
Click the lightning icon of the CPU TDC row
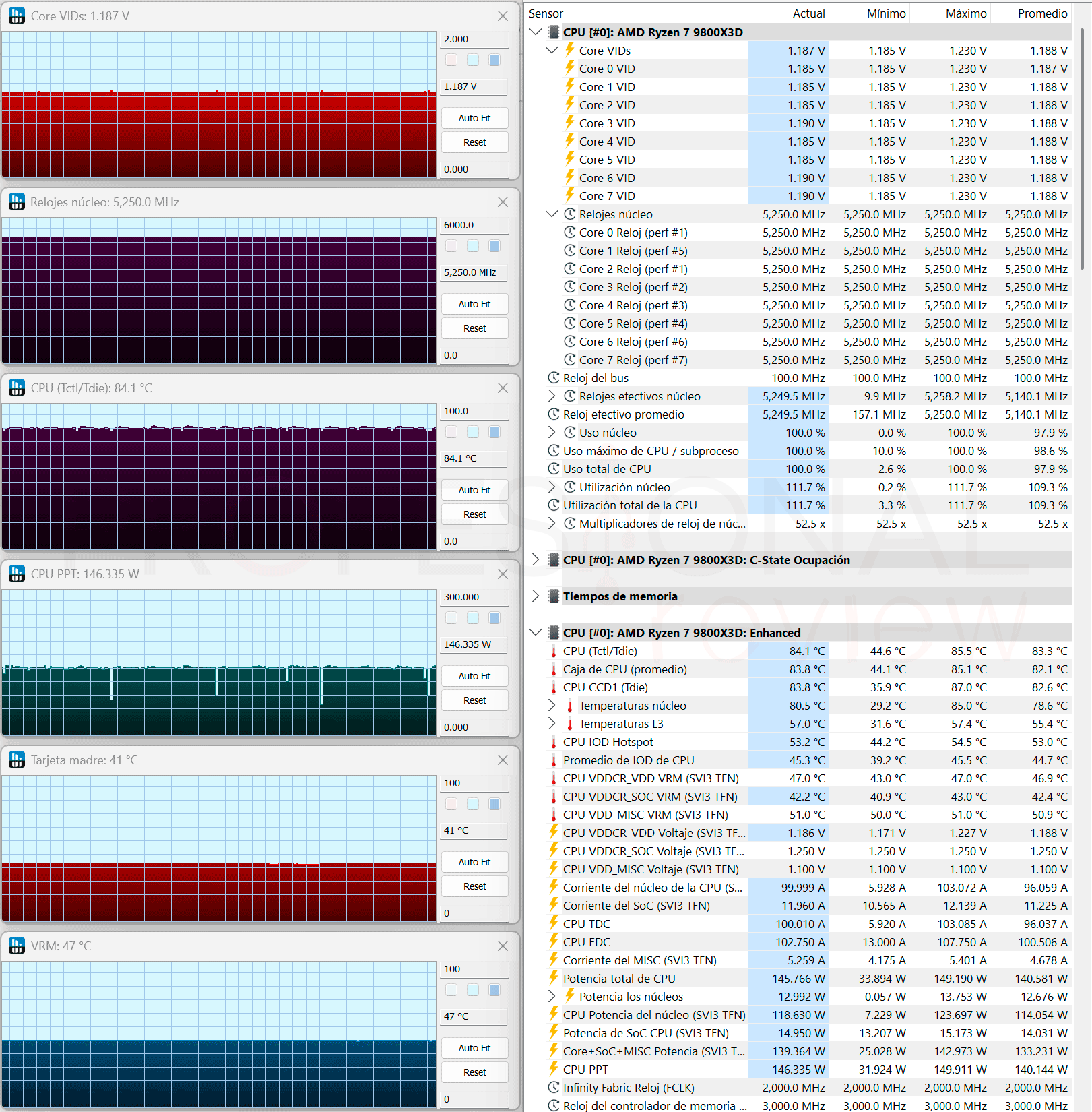click(554, 923)
